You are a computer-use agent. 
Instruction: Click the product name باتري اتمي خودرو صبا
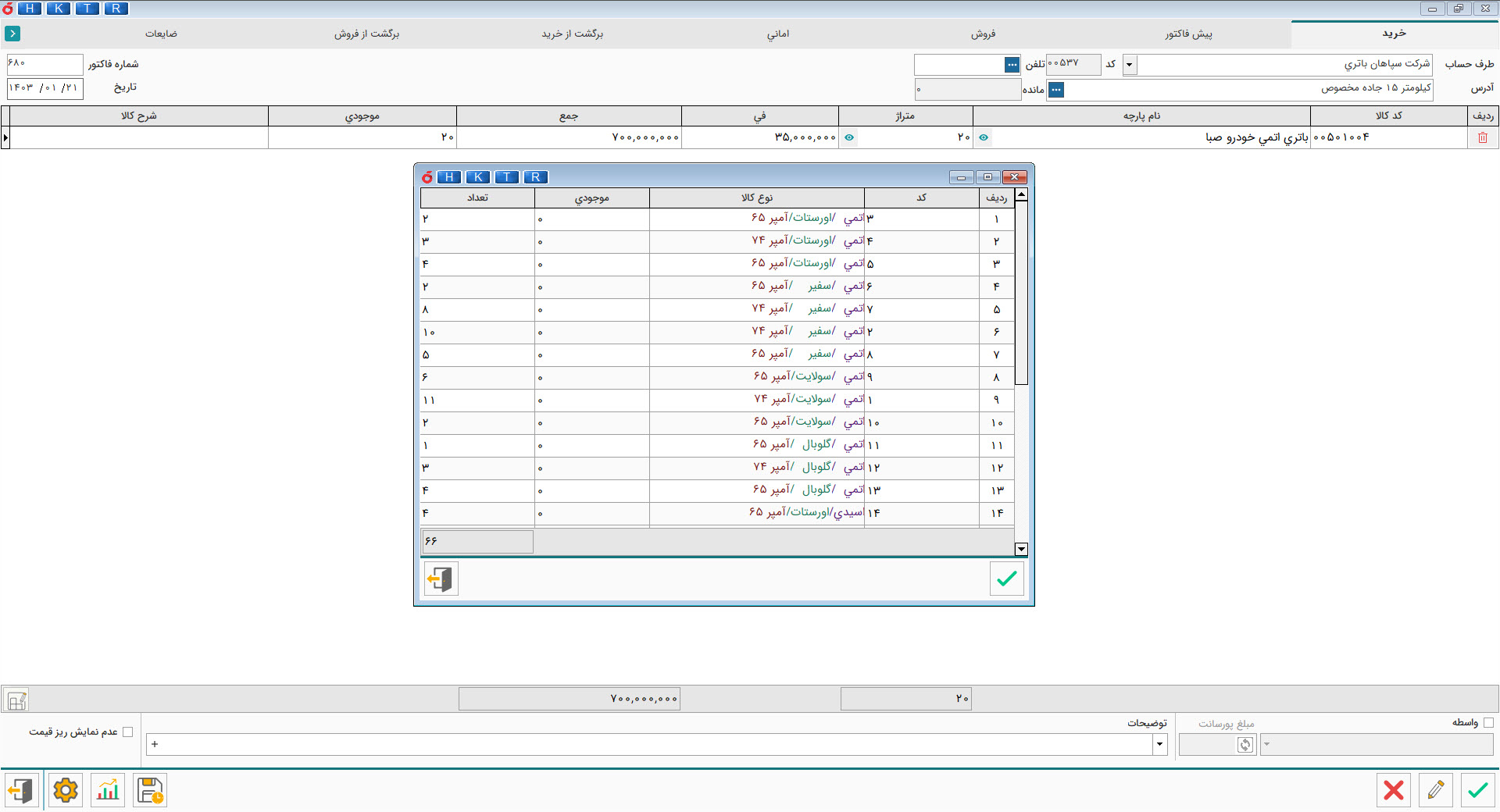pos(1256,137)
